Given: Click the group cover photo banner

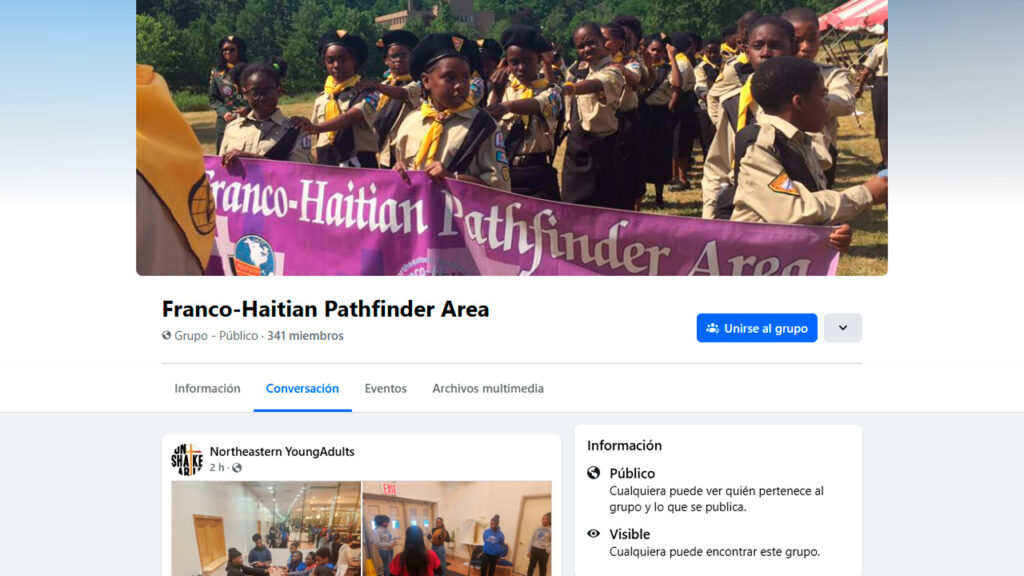Looking at the screenshot, I should point(511,137).
